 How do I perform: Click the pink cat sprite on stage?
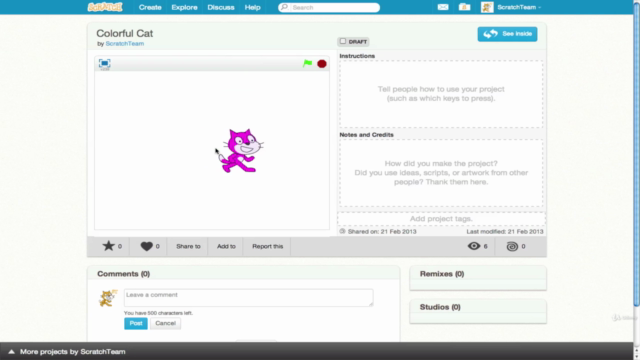coord(241,151)
